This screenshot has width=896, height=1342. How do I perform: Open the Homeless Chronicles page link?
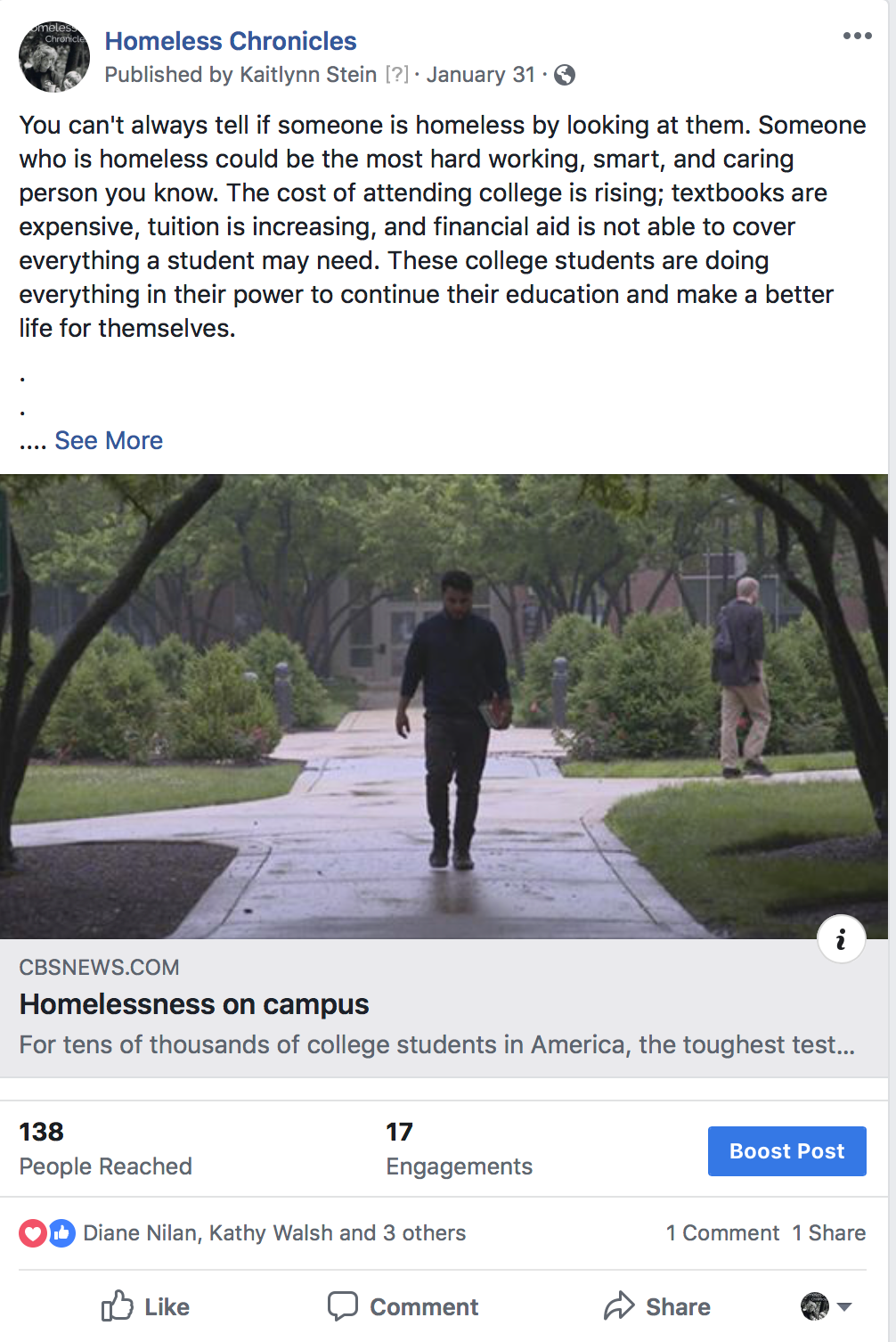point(231,41)
